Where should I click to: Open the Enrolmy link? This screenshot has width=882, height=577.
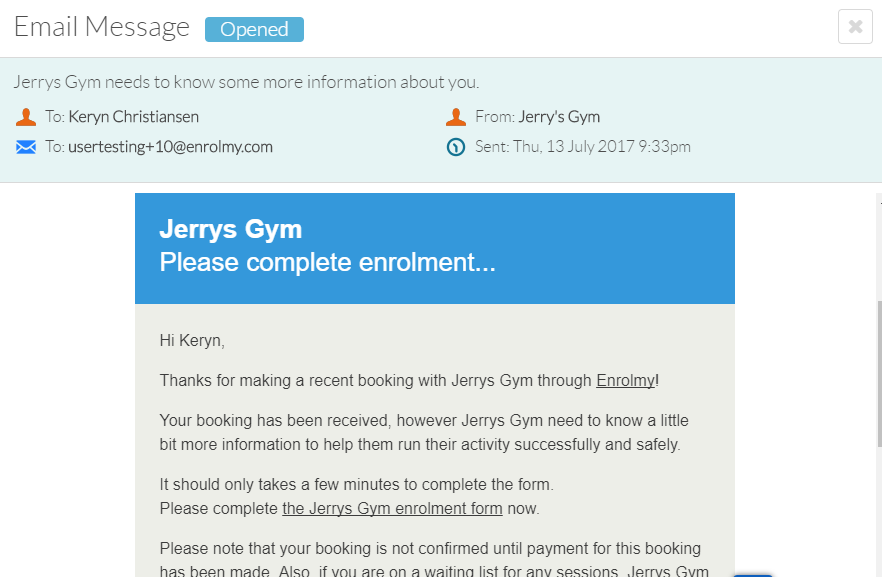[x=626, y=381]
